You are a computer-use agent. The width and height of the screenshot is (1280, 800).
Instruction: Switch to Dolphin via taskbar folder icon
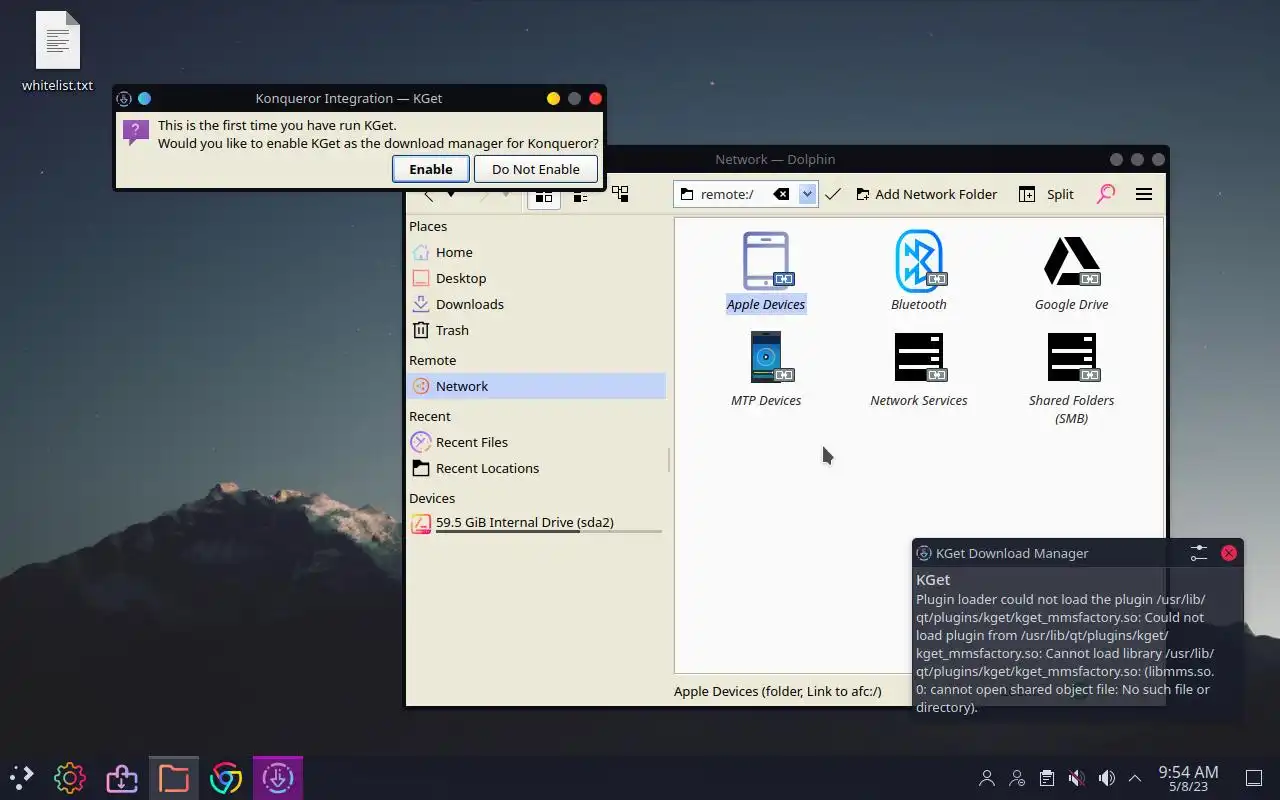[173, 777]
